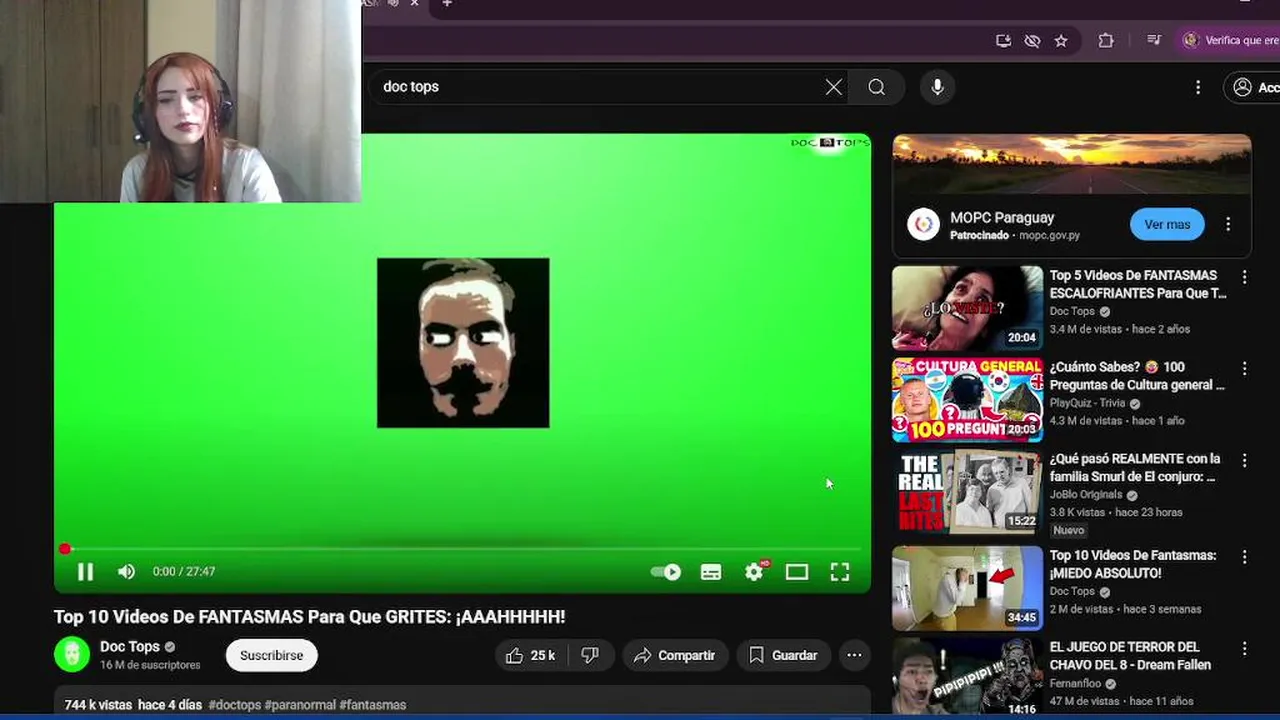Viewport: 1280px width, 720px height.
Task: Close the current browser tab
Action: [x=414, y=4]
